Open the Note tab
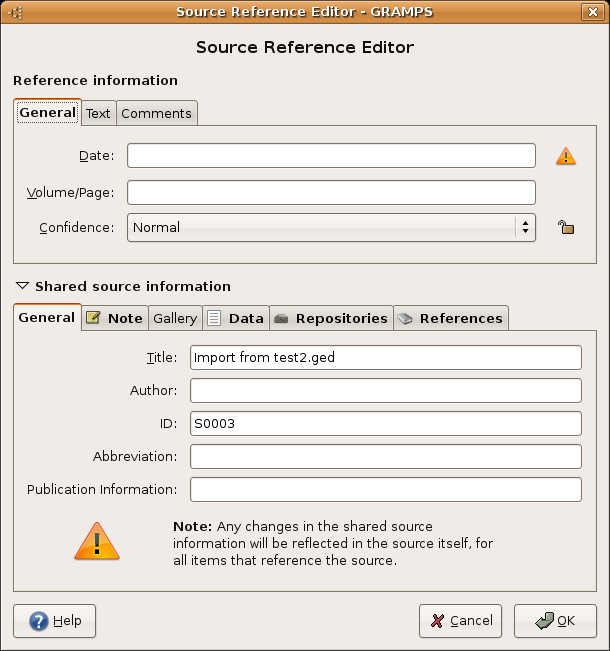 point(114,318)
